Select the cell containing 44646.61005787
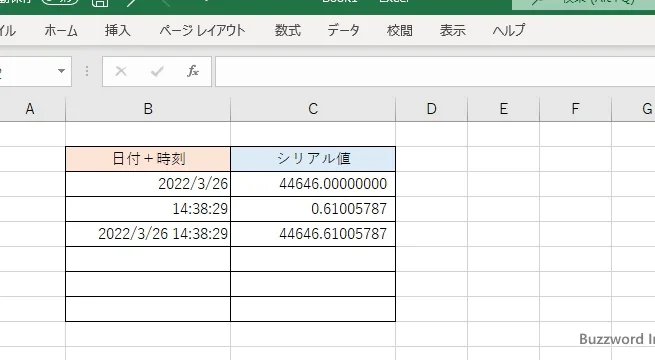 point(313,234)
